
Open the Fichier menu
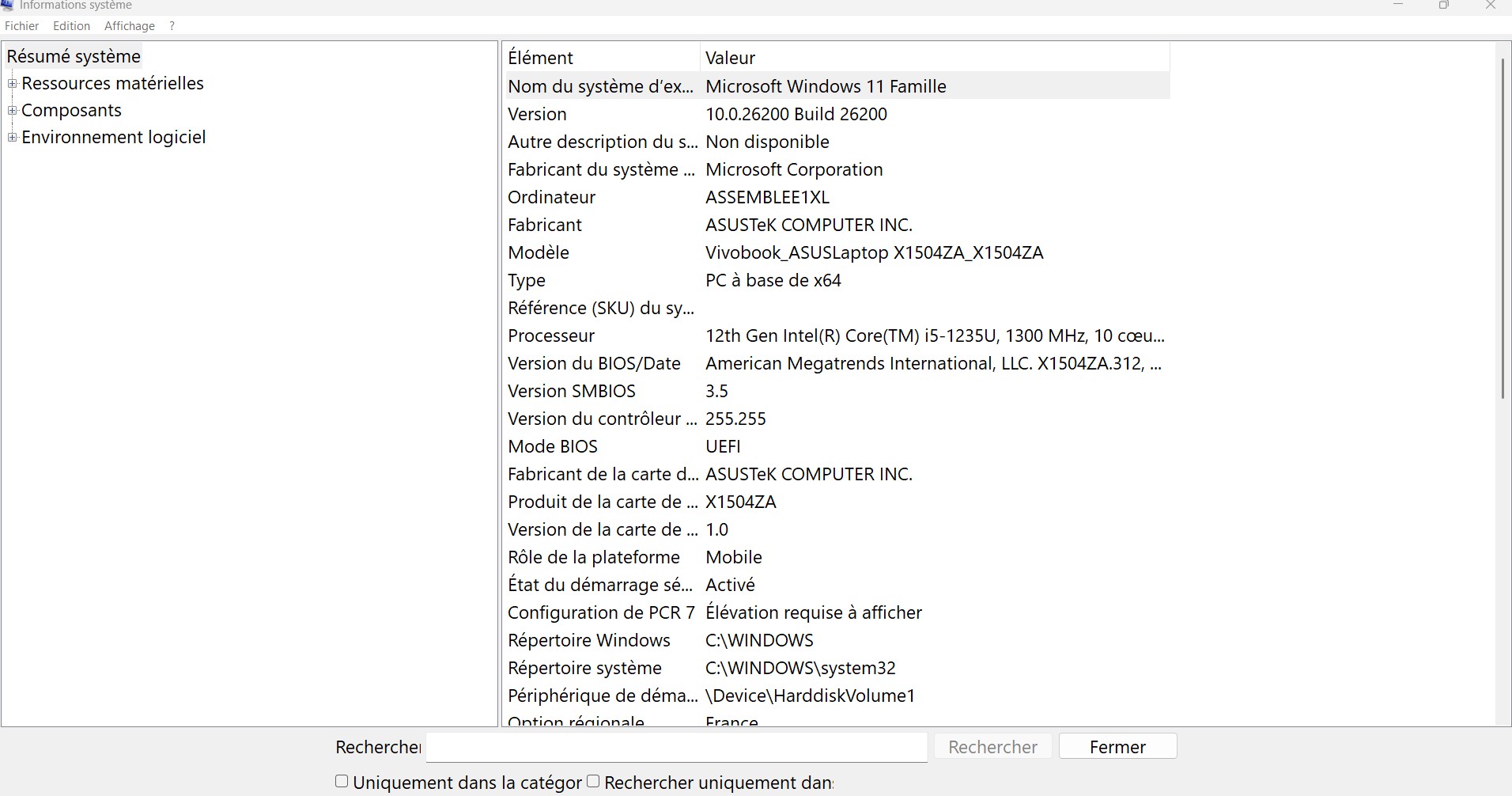21,26
